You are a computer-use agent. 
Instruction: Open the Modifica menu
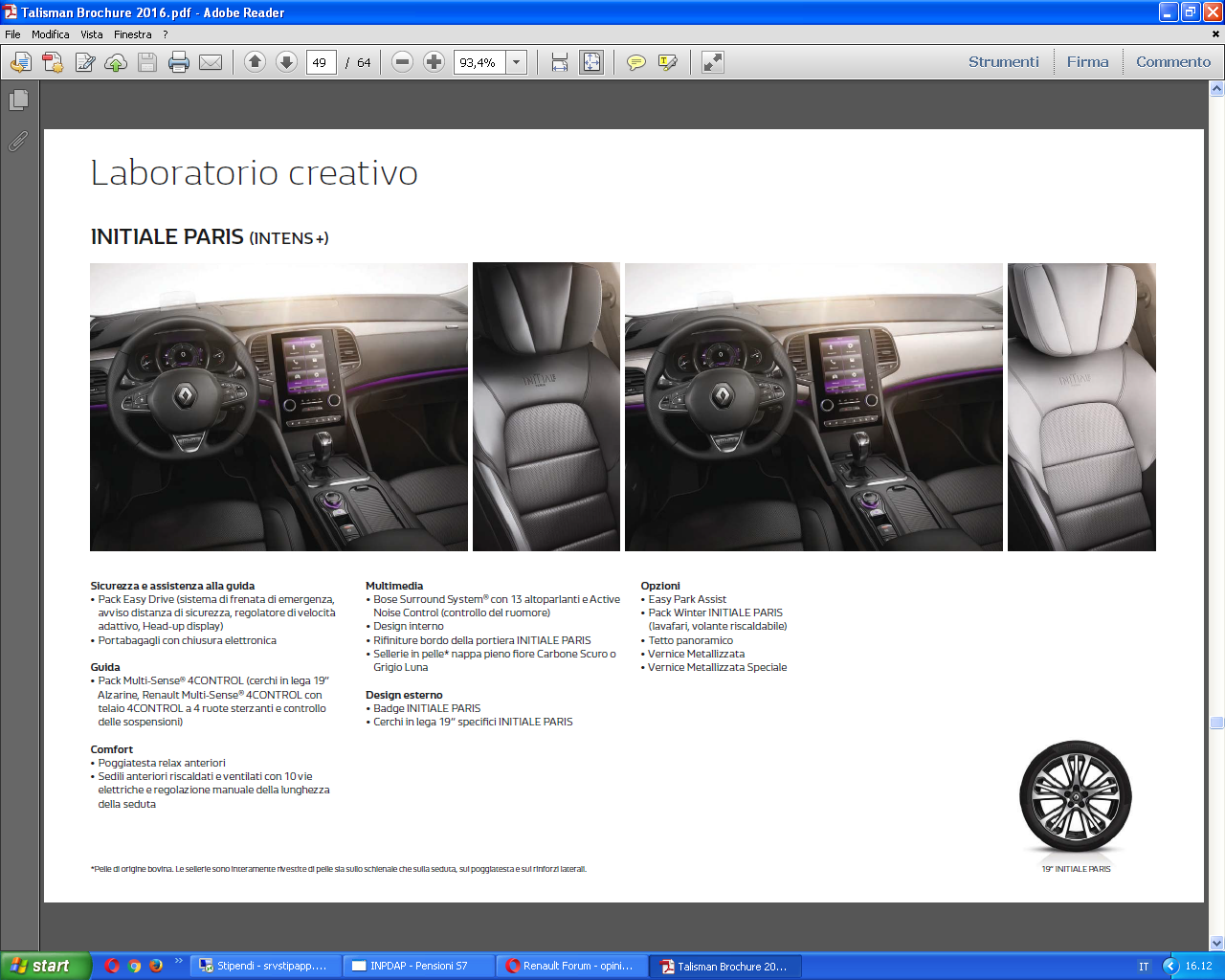(50, 34)
